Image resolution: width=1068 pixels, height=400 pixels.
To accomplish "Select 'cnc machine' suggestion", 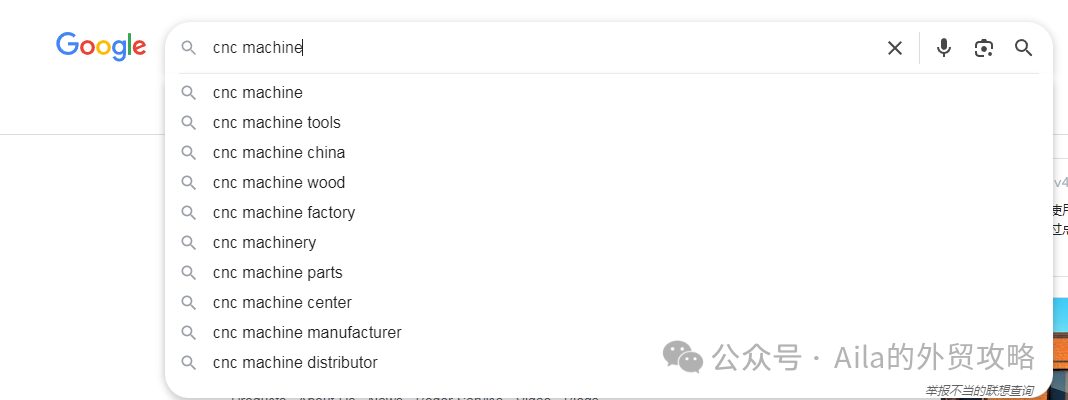I will click(258, 93).
